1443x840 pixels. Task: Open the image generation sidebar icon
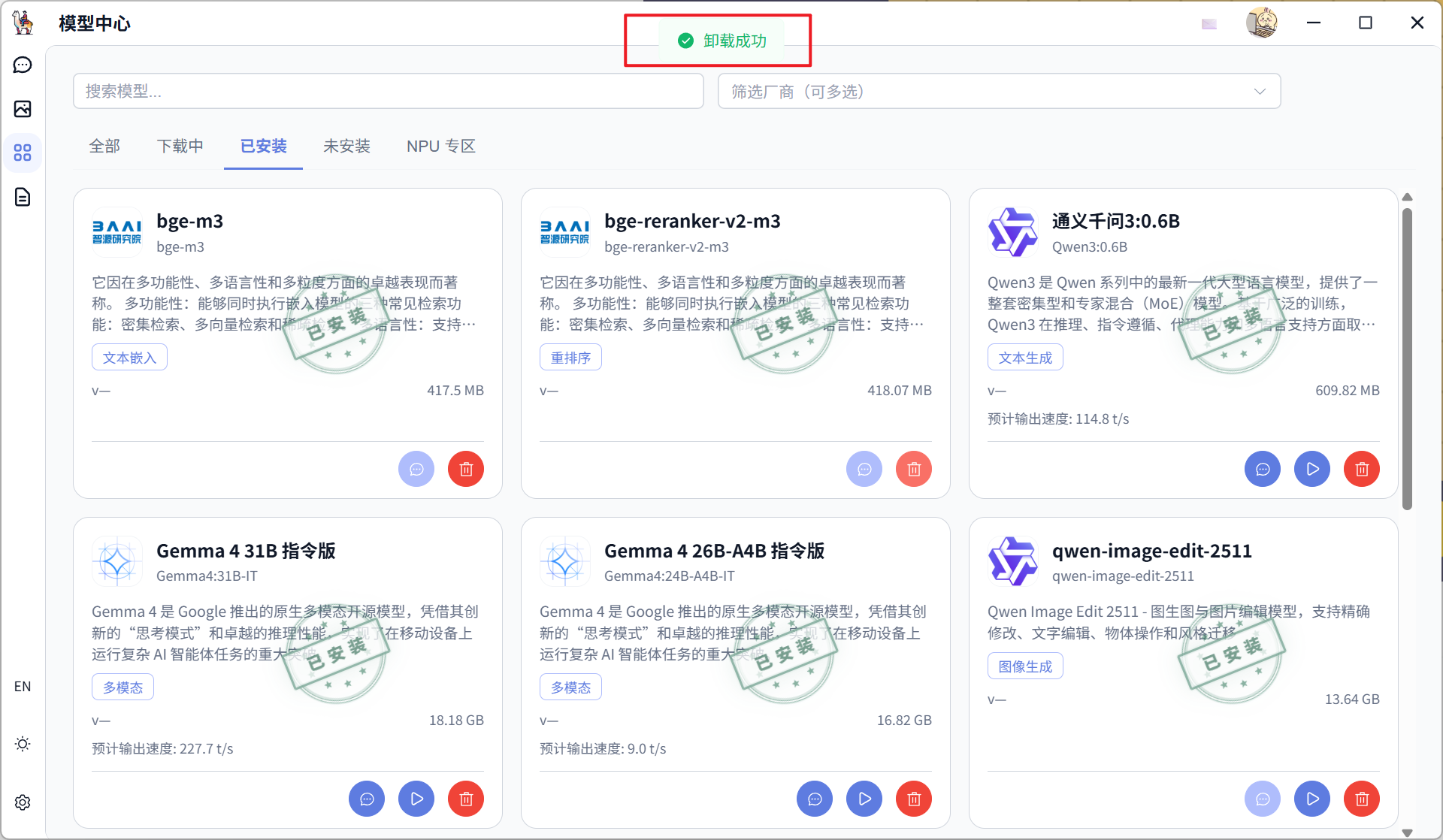[23, 109]
